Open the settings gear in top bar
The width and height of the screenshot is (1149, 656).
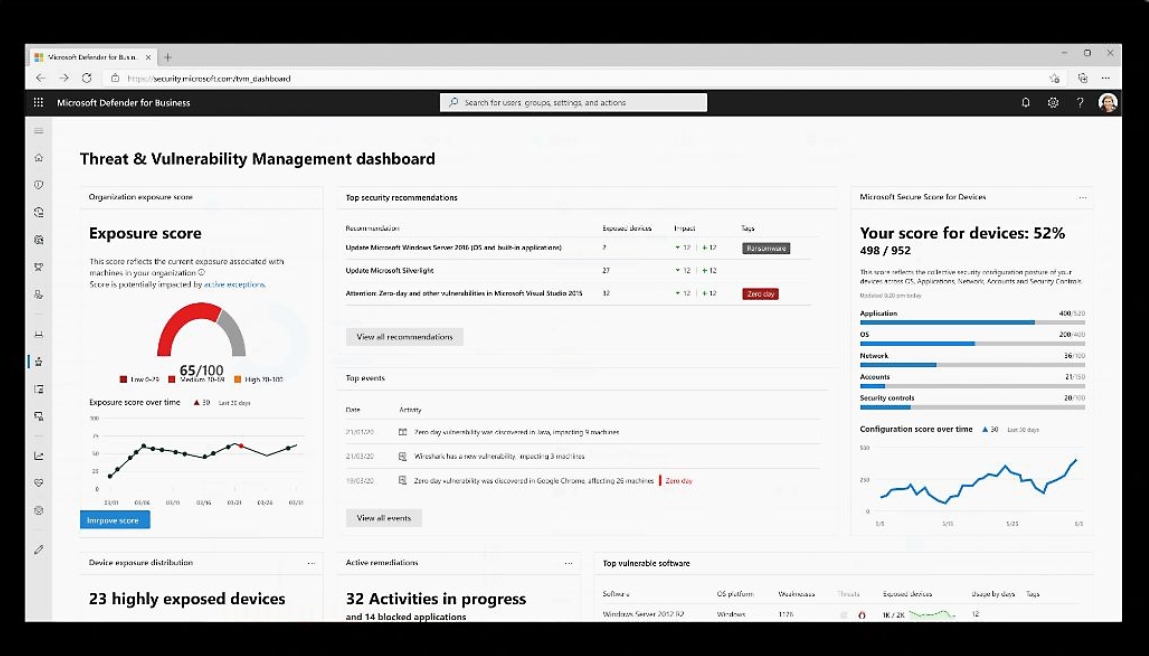[1052, 103]
